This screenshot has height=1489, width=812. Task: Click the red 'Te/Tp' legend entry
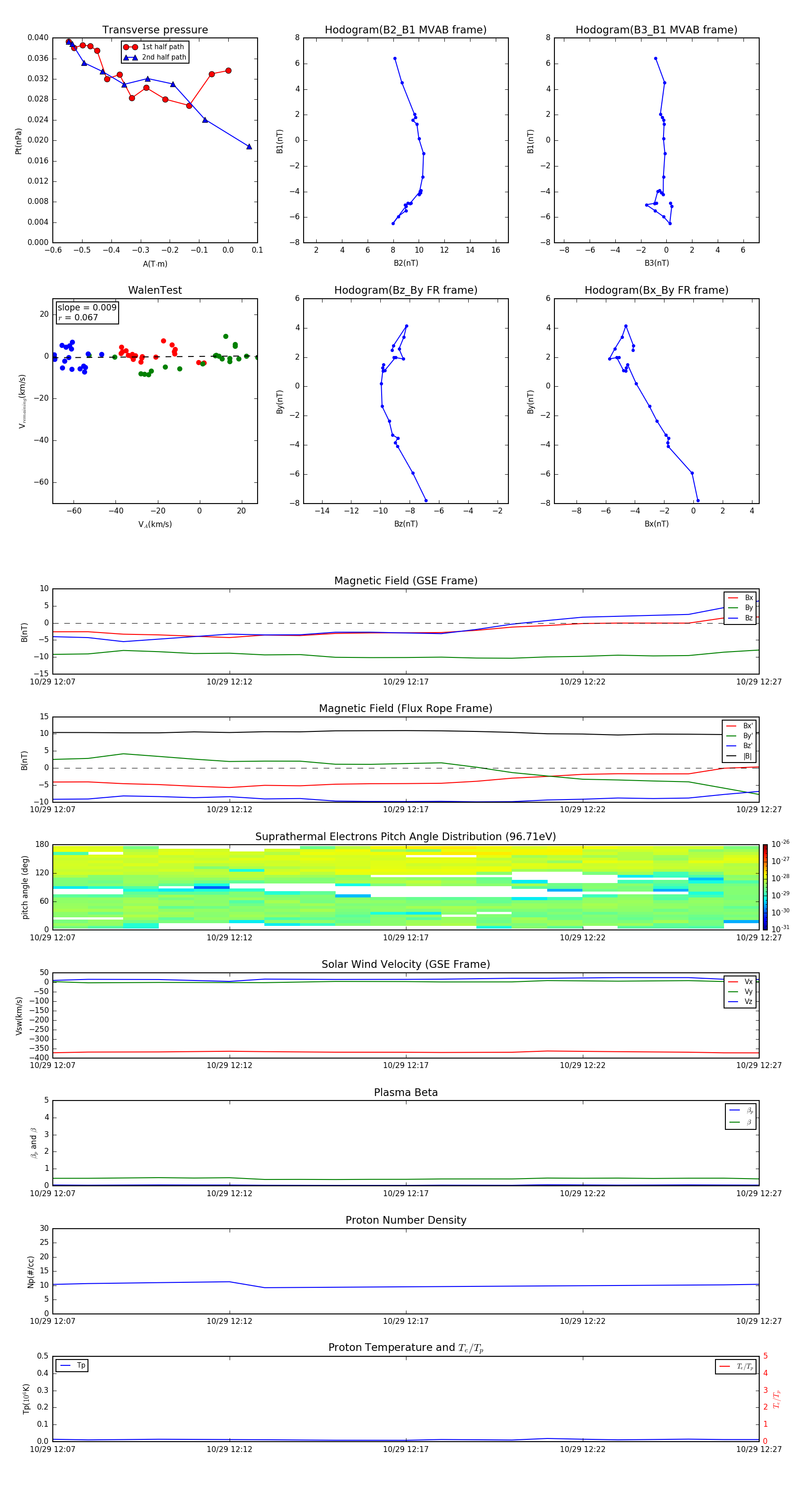click(736, 1366)
